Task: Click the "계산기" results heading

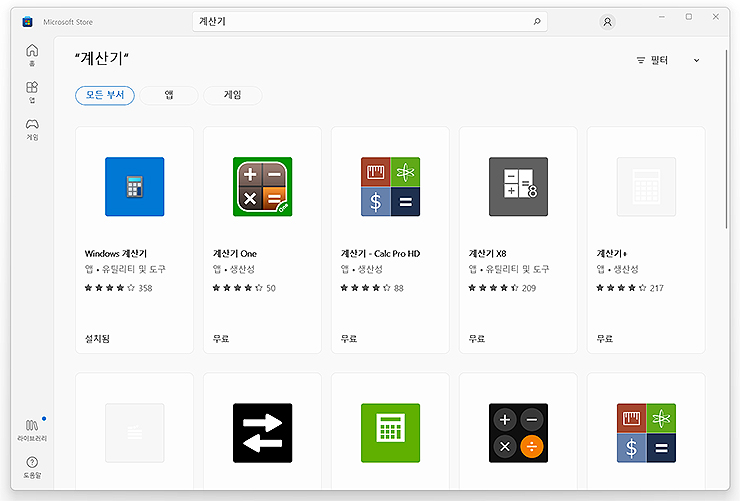Action: point(102,58)
